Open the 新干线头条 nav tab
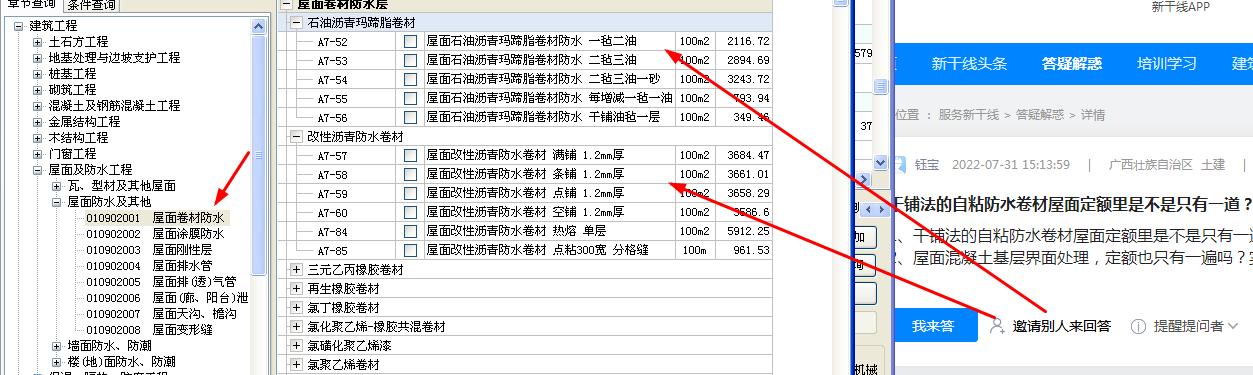1253x375 pixels. pos(969,63)
